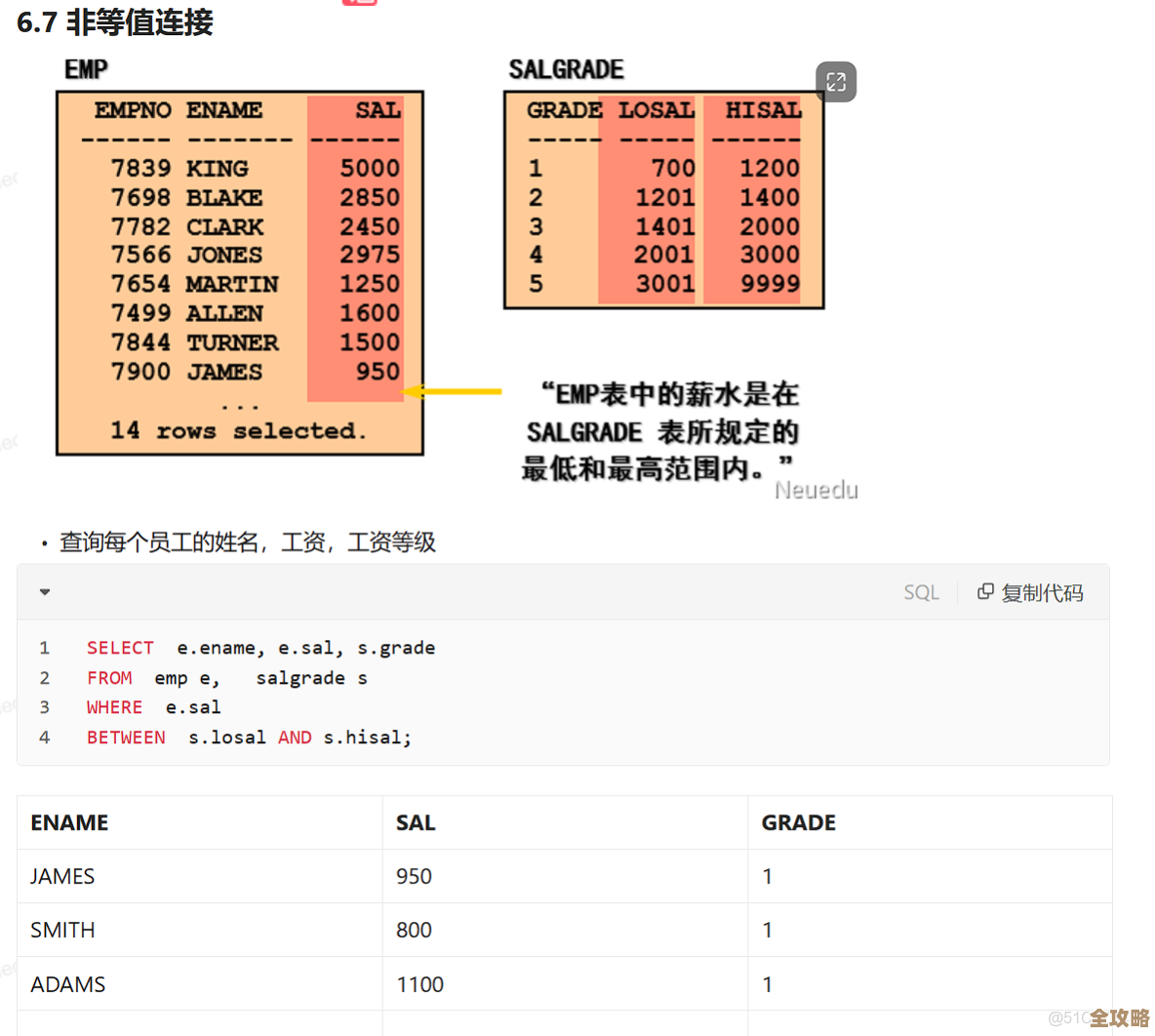
Task: Click the copy icon beside 复制代码
Action: 985,591
